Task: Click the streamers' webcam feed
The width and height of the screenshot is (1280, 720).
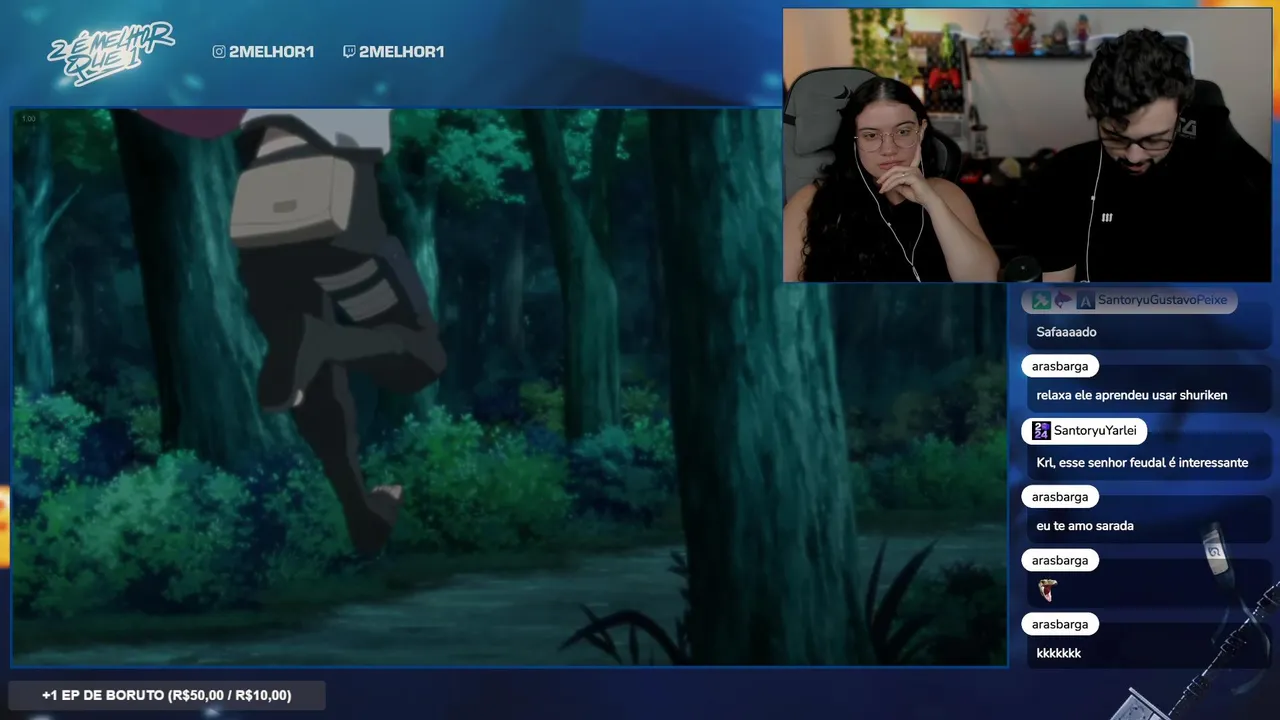Action: [1027, 146]
